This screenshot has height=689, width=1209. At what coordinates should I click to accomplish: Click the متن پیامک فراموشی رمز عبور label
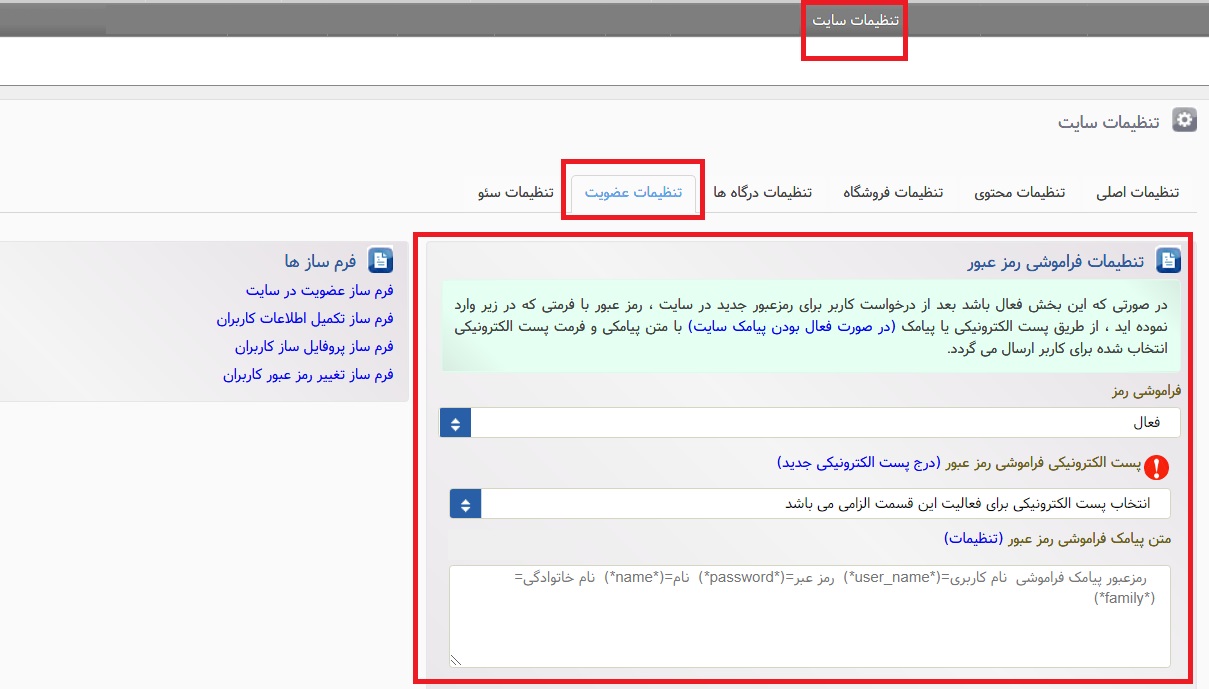coord(1089,538)
